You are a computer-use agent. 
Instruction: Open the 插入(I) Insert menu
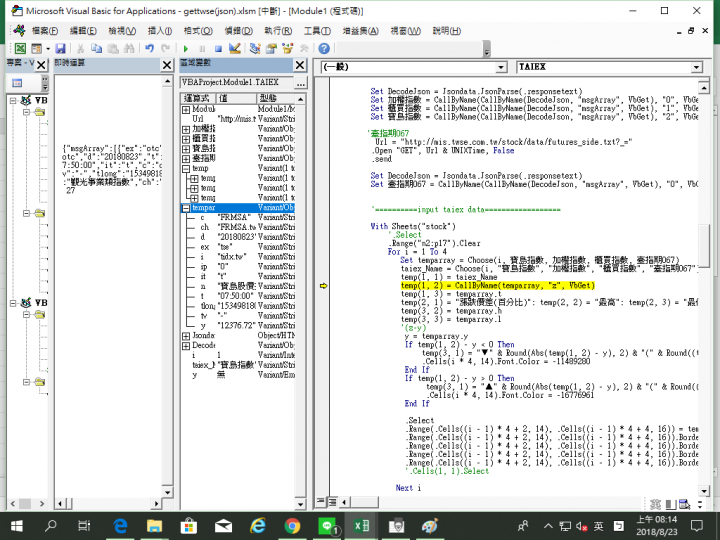(160, 31)
